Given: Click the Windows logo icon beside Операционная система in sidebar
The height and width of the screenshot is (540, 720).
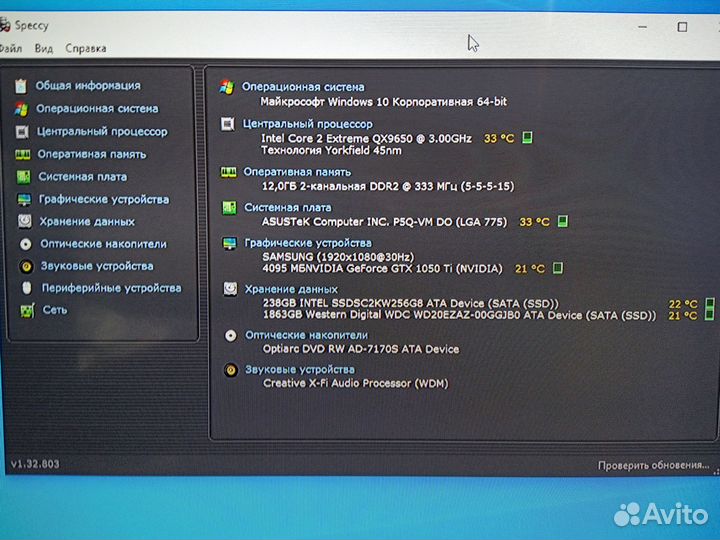Looking at the screenshot, I should tap(21, 109).
